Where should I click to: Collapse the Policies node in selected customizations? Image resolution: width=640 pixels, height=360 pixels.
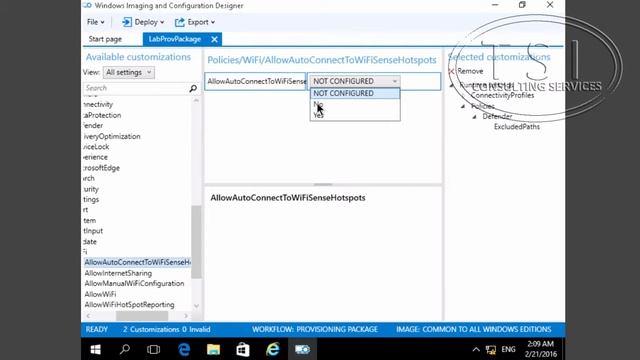pos(463,106)
